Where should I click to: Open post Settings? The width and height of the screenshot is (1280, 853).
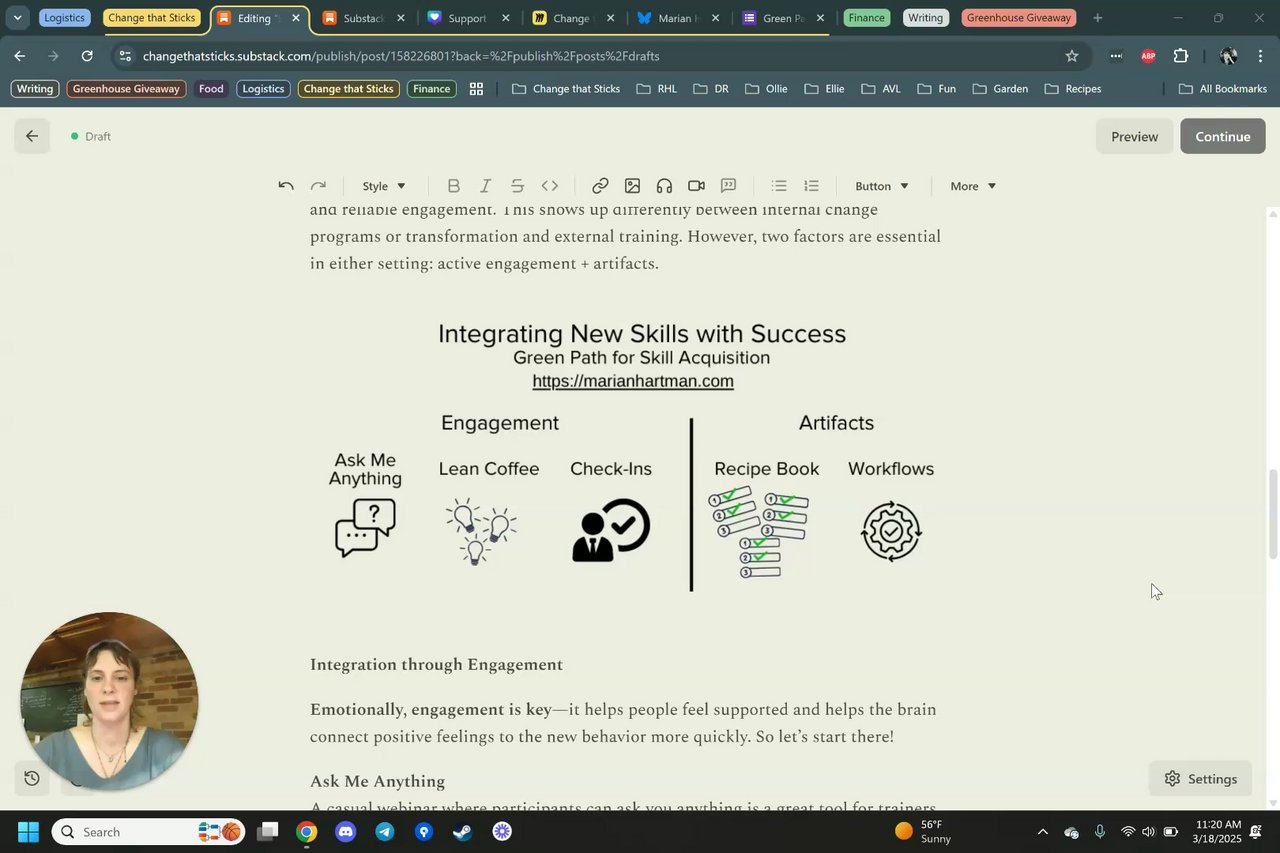click(1200, 779)
